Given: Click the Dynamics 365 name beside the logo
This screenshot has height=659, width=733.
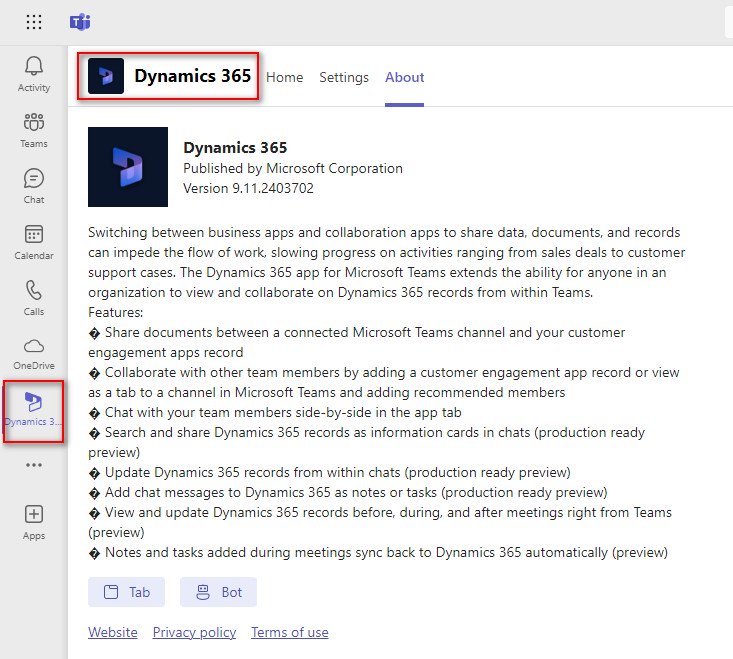Looking at the screenshot, I should 235,148.
